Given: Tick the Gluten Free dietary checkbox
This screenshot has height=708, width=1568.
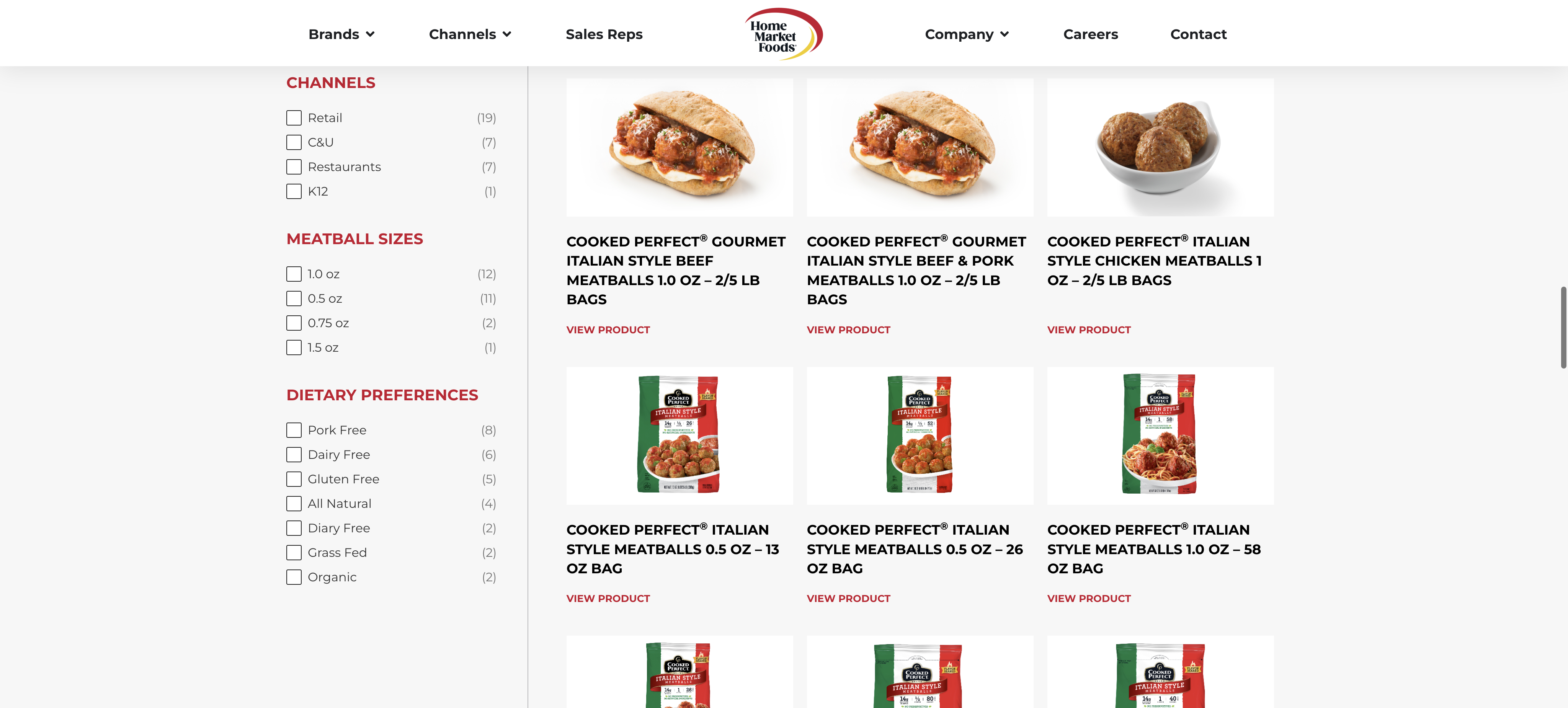Looking at the screenshot, I should 294,479.
